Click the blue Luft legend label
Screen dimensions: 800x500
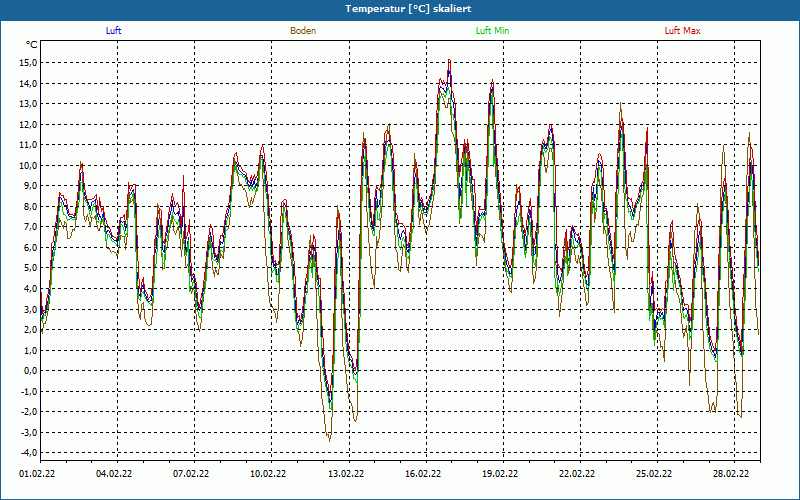click(x=113, y=31)
